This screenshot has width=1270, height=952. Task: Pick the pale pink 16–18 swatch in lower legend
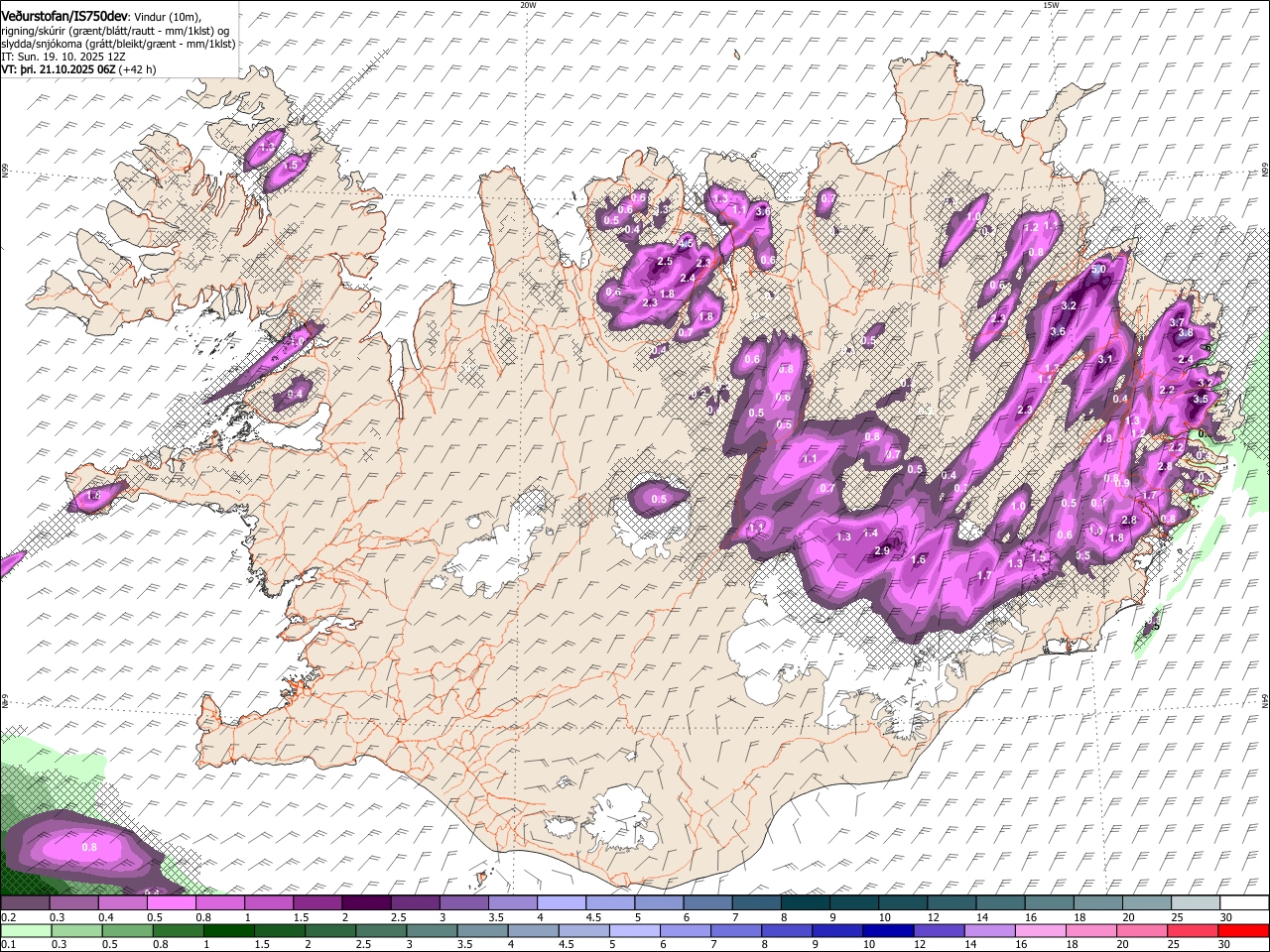1041,930
